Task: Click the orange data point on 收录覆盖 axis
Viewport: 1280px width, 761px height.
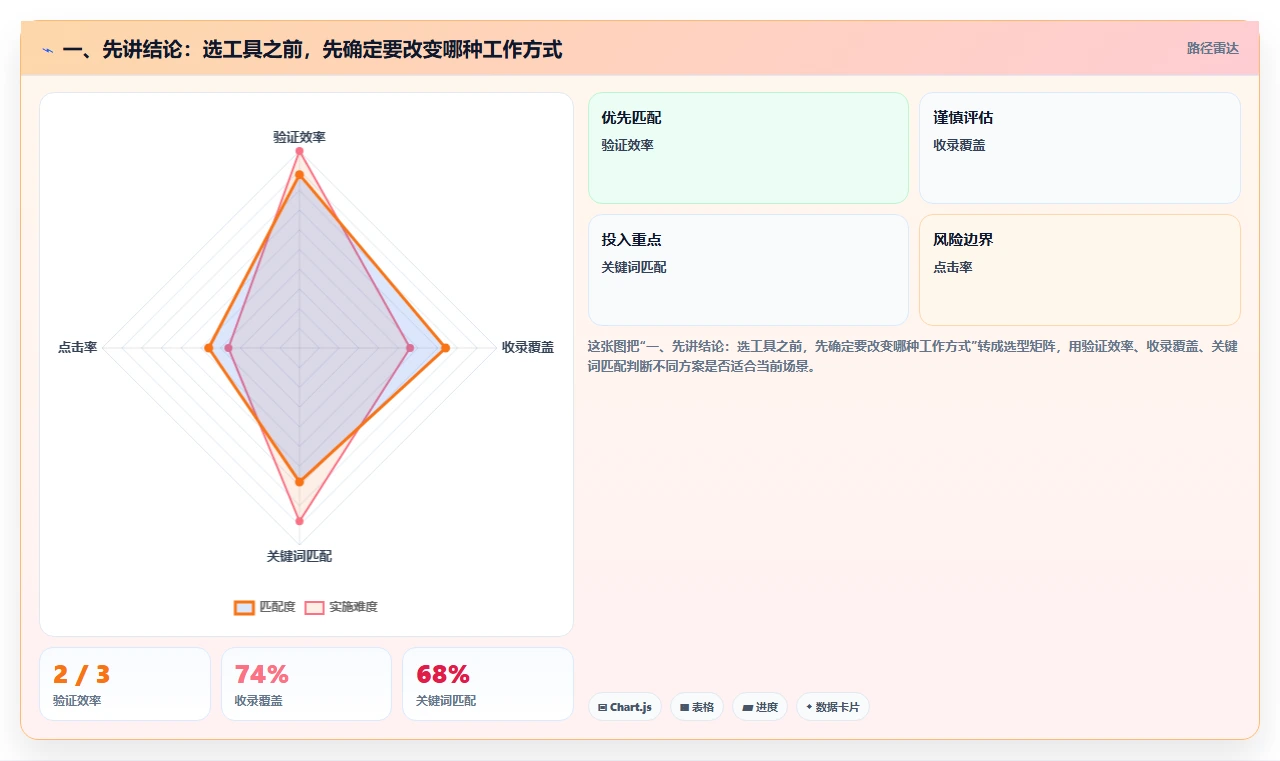Action: coord(445,348)
